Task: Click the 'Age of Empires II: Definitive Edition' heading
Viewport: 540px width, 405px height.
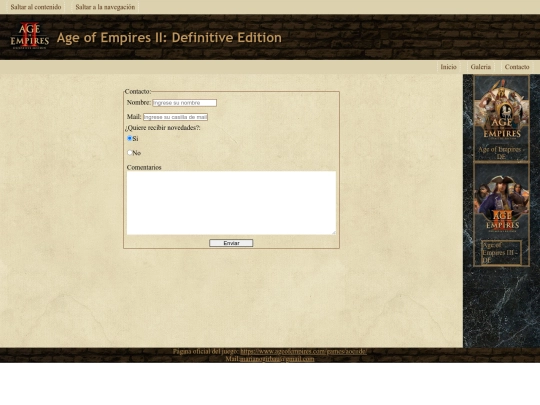Action: coord(169,38)
